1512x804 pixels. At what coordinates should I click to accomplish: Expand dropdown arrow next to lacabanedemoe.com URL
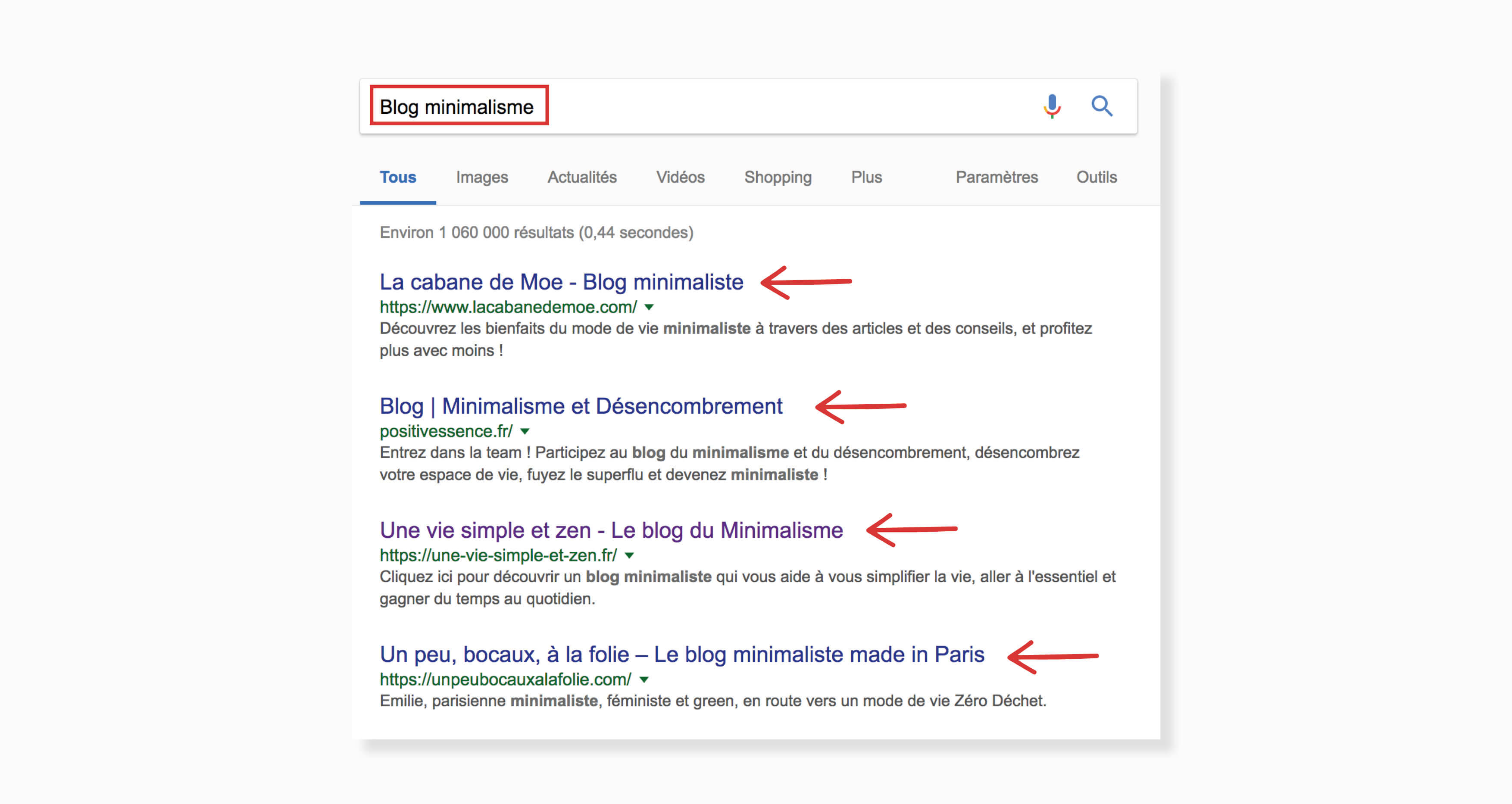pyautogui.click(x=649, y=307)
